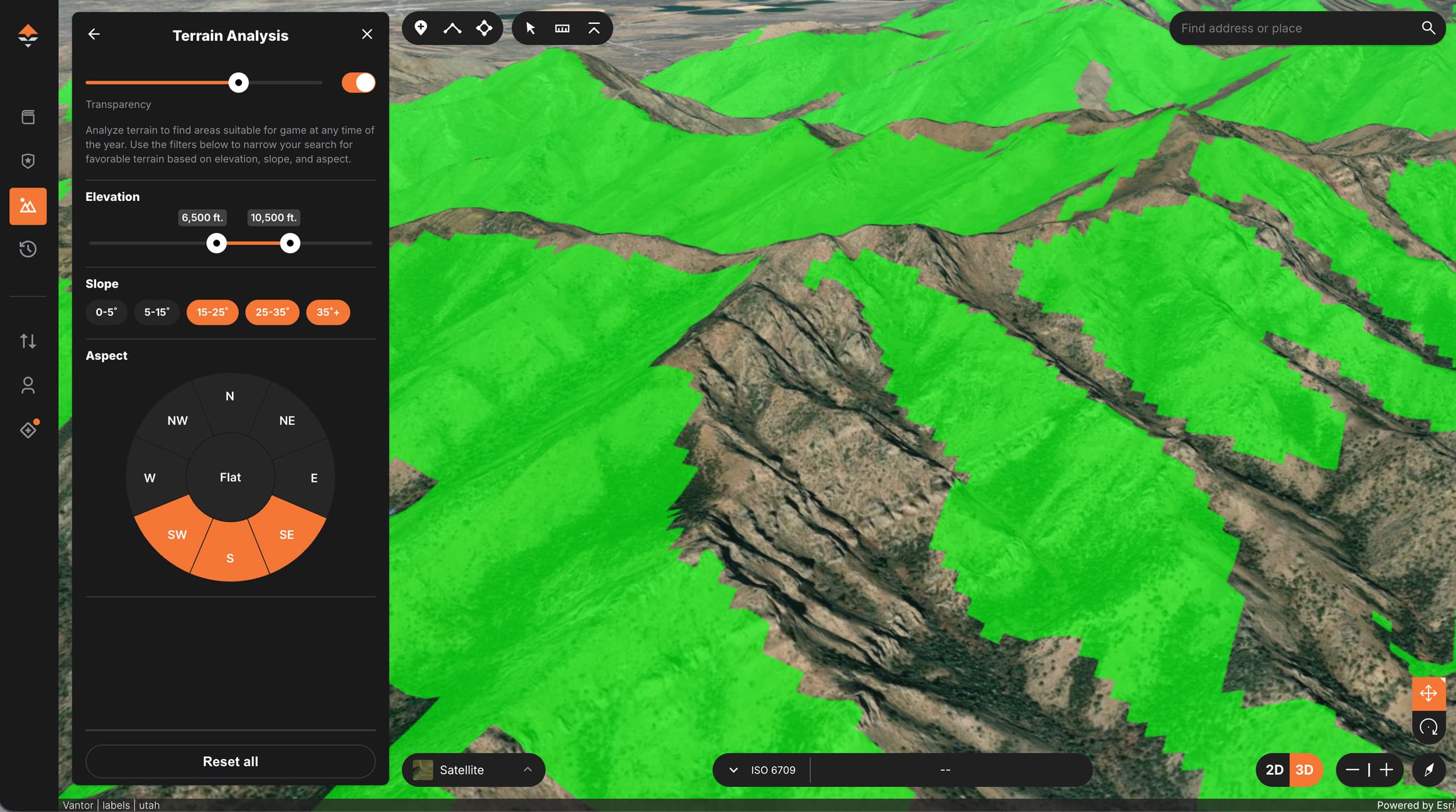Expand the Satellite basemap dropdown

pos(473,770)
